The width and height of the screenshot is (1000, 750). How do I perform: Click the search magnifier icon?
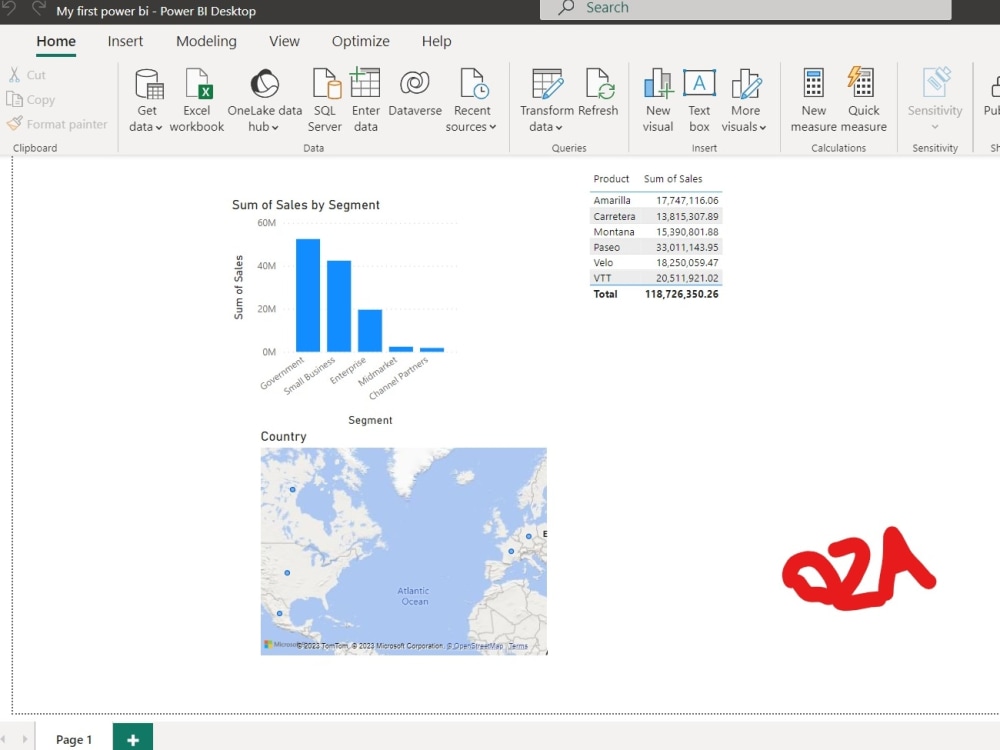pyautogui.click(x=566, y=8)
